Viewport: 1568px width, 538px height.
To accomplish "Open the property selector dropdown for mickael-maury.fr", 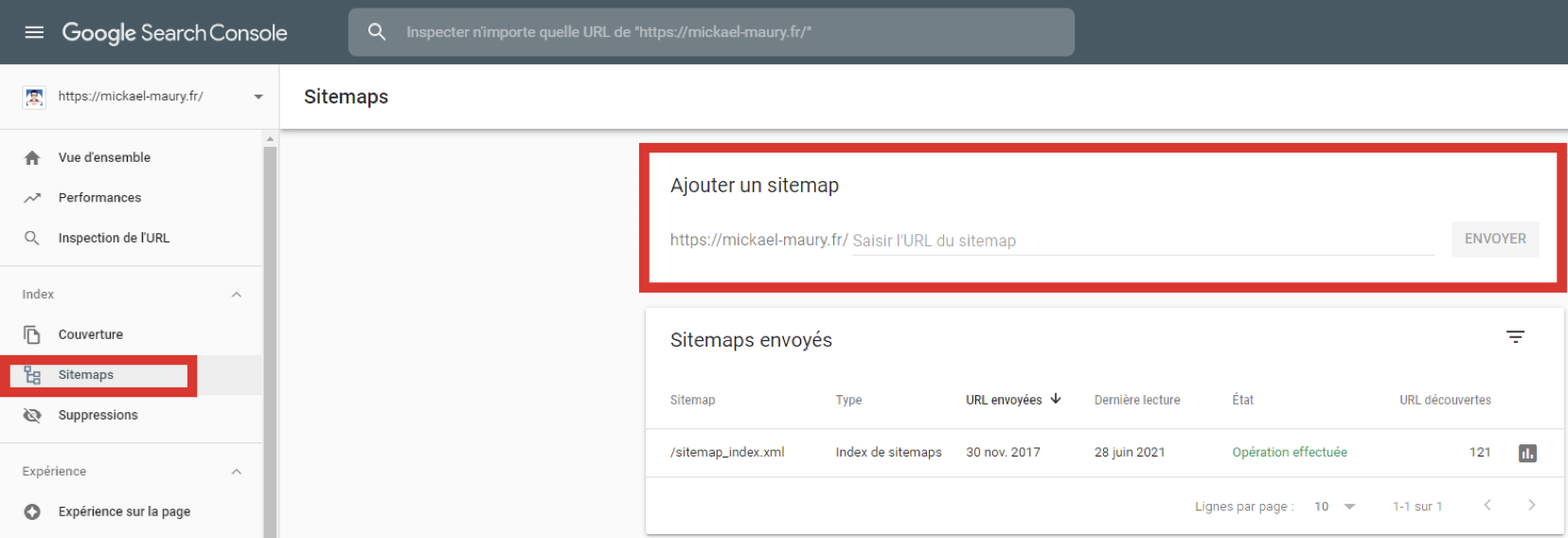I will [258, 97].
